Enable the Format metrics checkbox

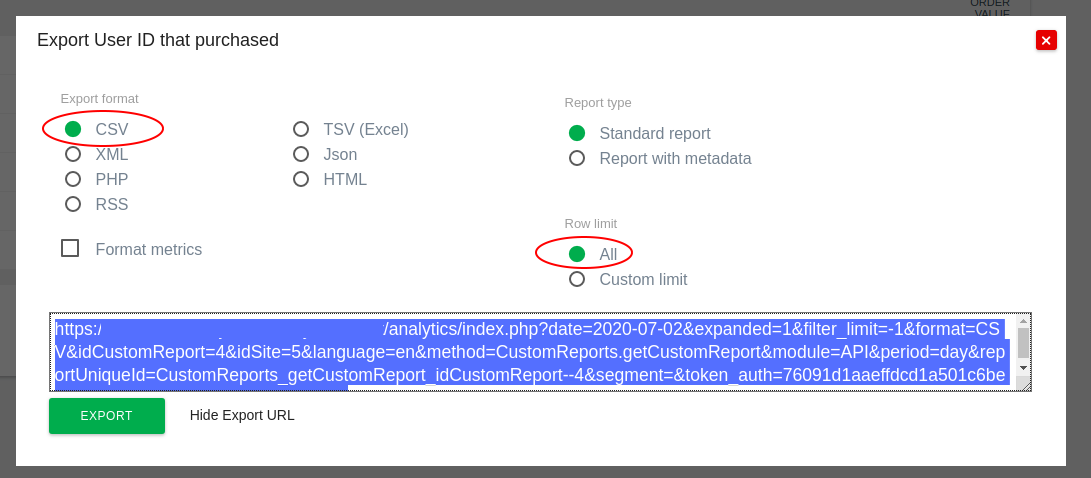[x=70, y=248]
